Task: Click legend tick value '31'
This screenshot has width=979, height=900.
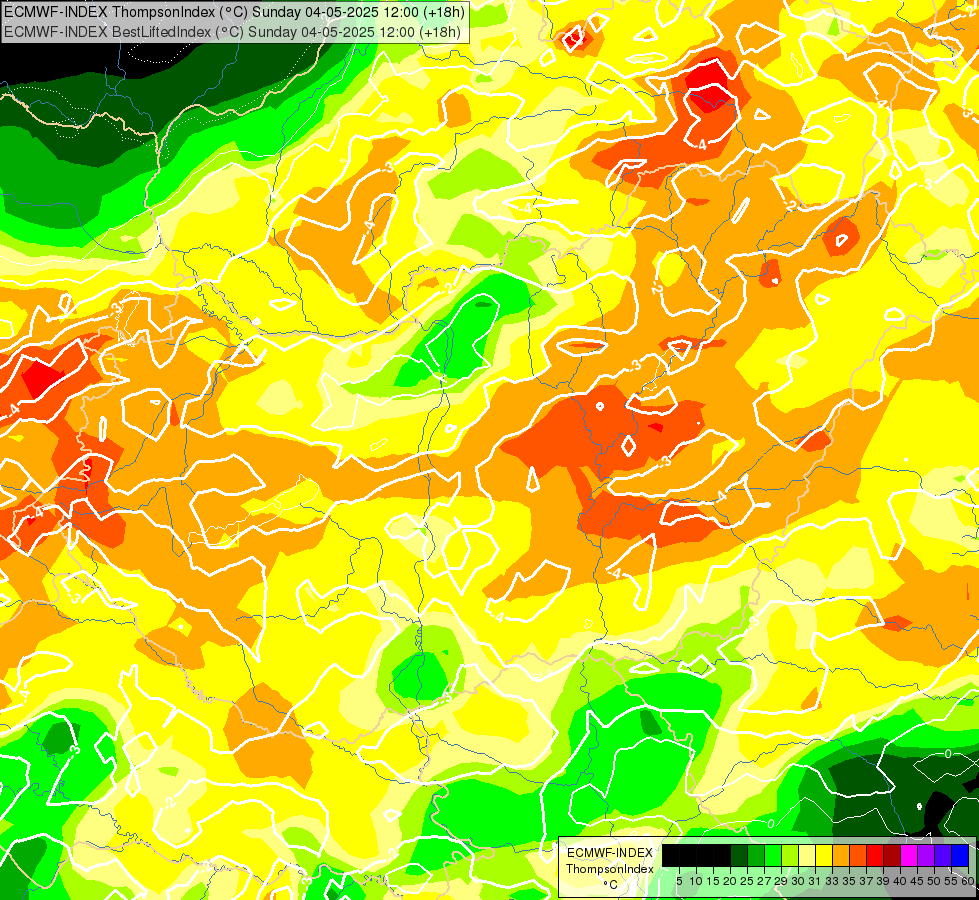Action: point(815,881)
